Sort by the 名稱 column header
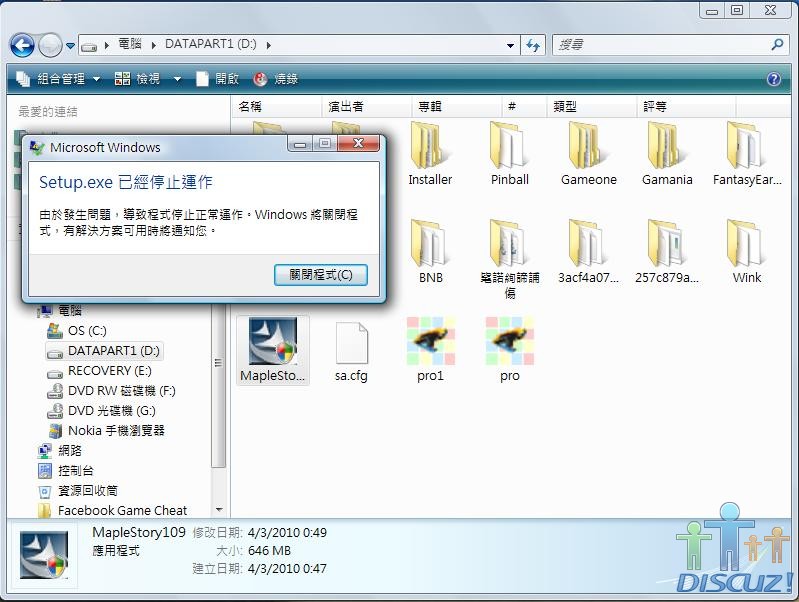The width and height of the screenshot is (799, 602). [x=278, y=107]
